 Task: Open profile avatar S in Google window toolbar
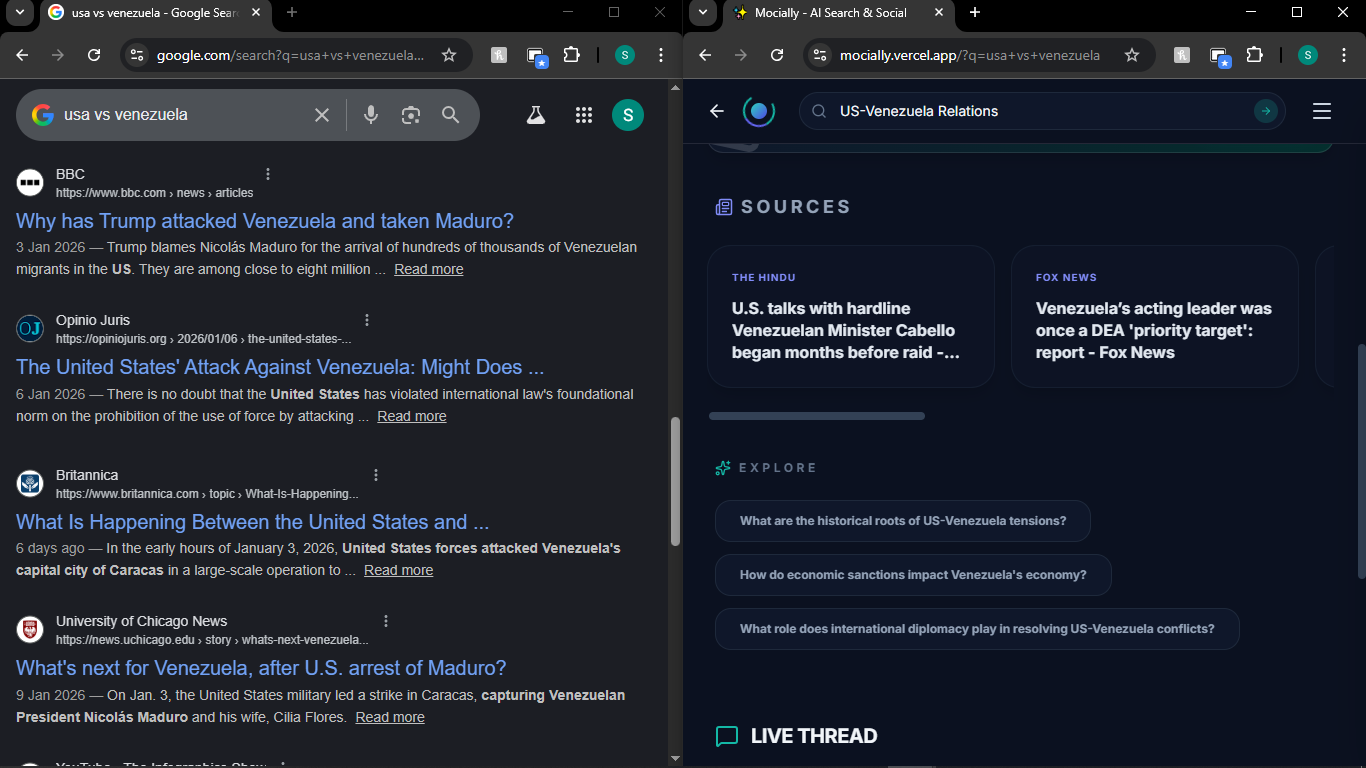pyautogui.click(x=625, y=55)
